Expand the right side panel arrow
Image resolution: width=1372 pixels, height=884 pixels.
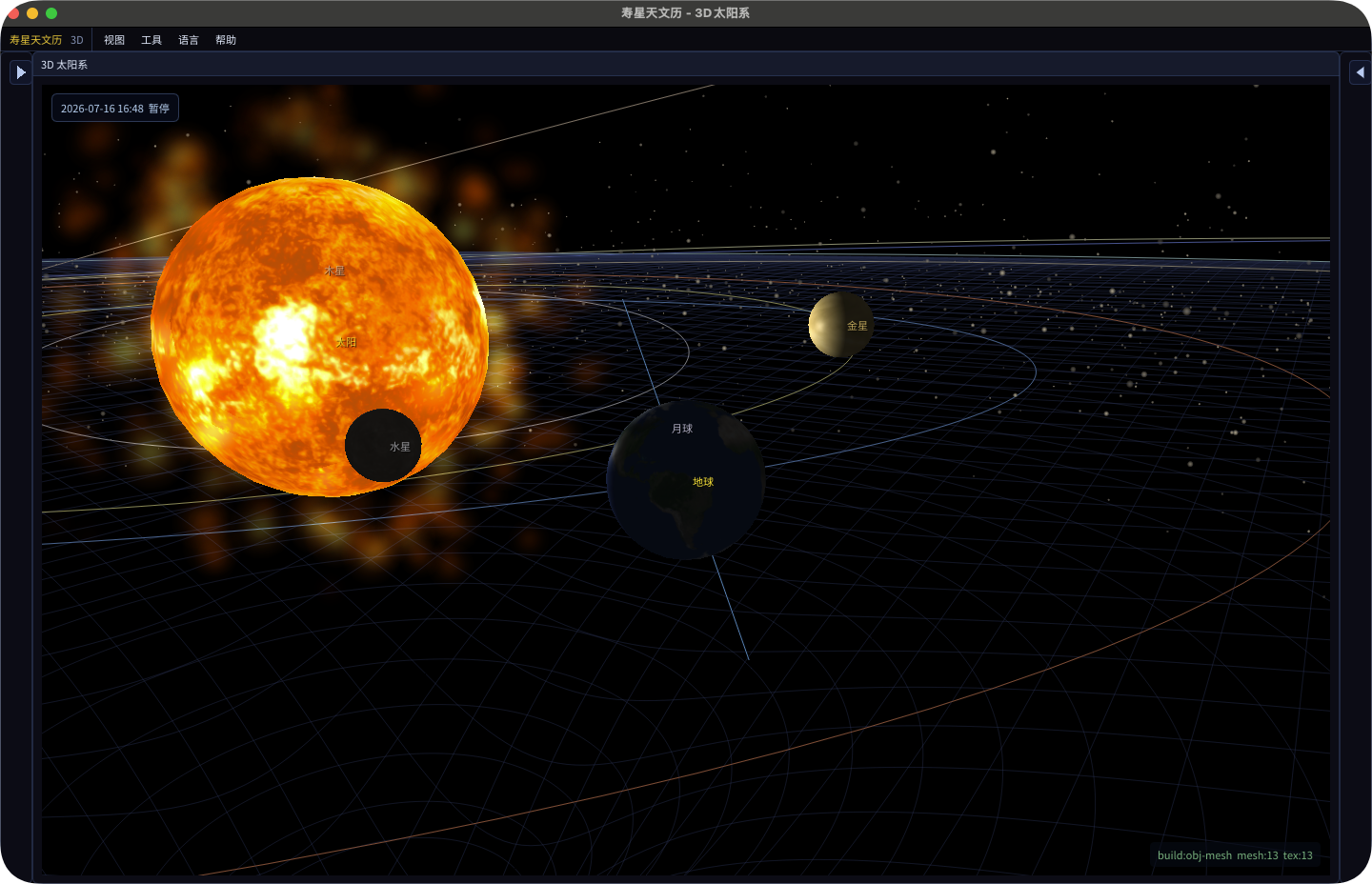(x=1361, y=72)
